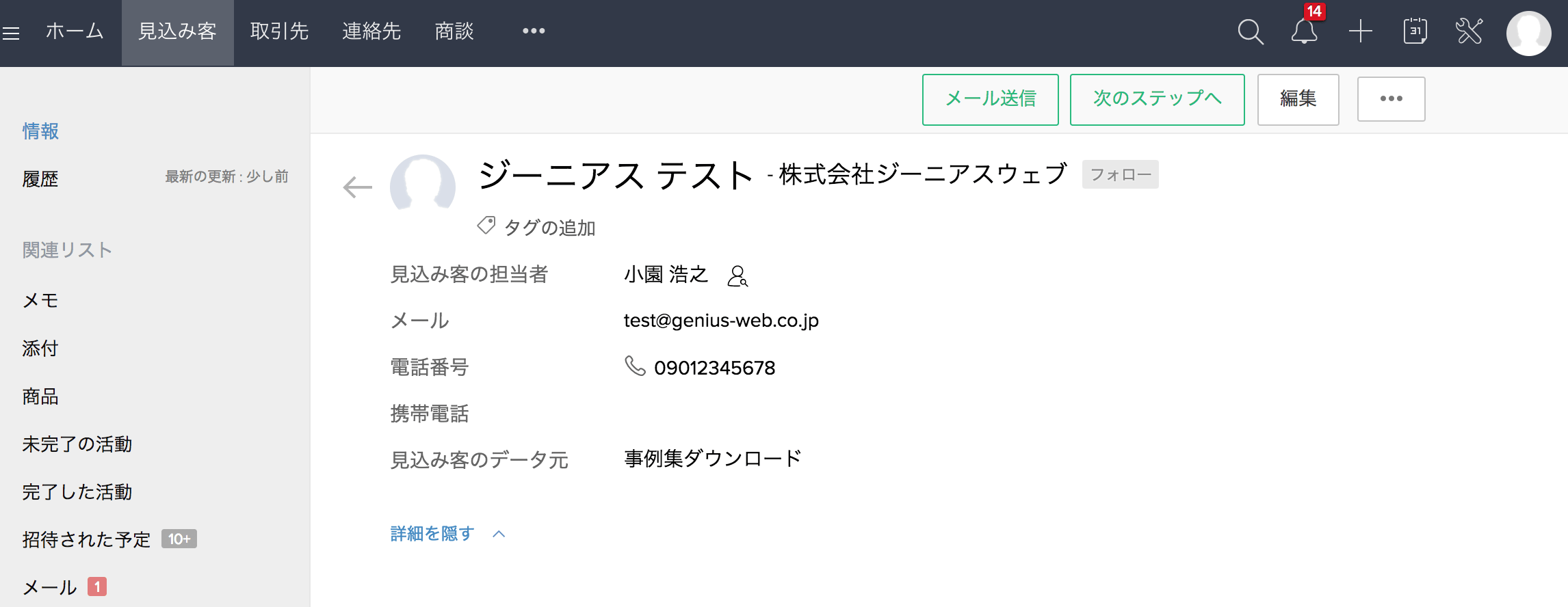This screenshot has height=607, width=1568.
Task: Click the 携帯電話 field label
Action: (430, 414)
